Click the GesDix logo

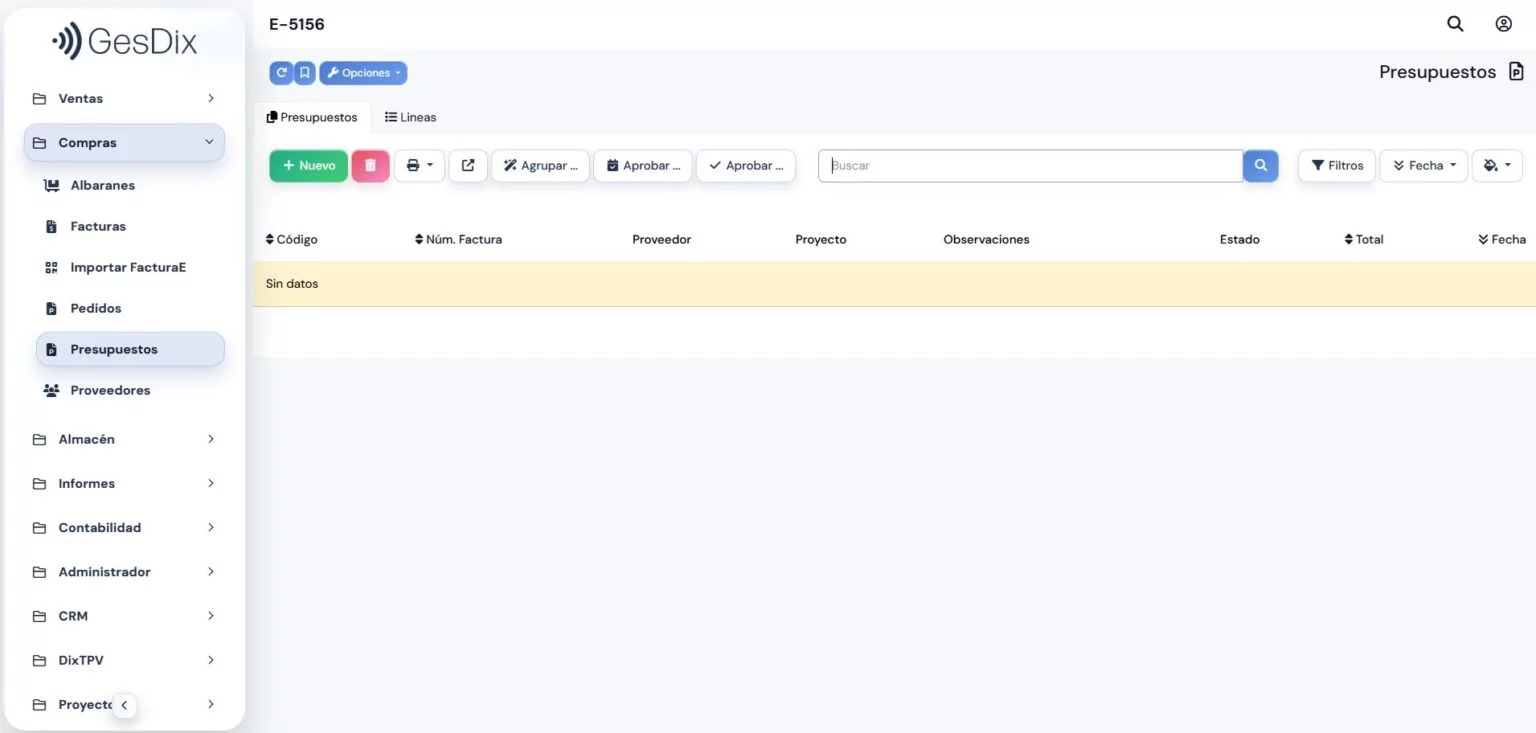click(125, 41)
